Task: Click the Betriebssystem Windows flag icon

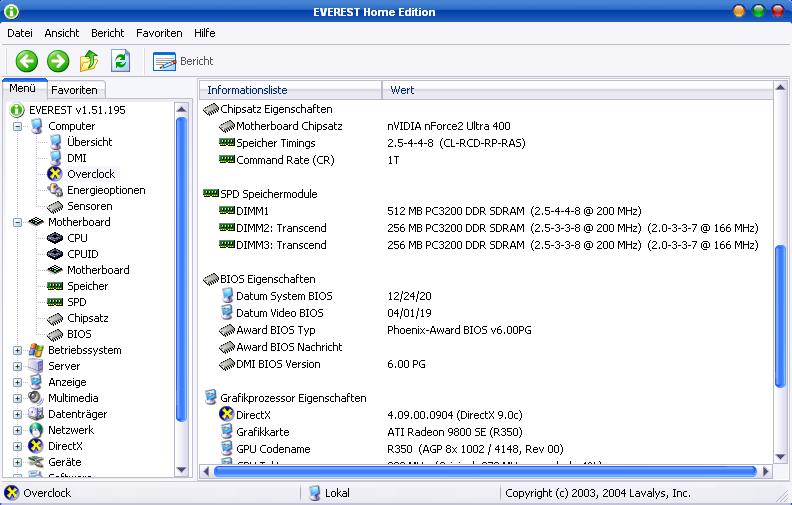Action: pyautogui.click(x=36, y=350)
